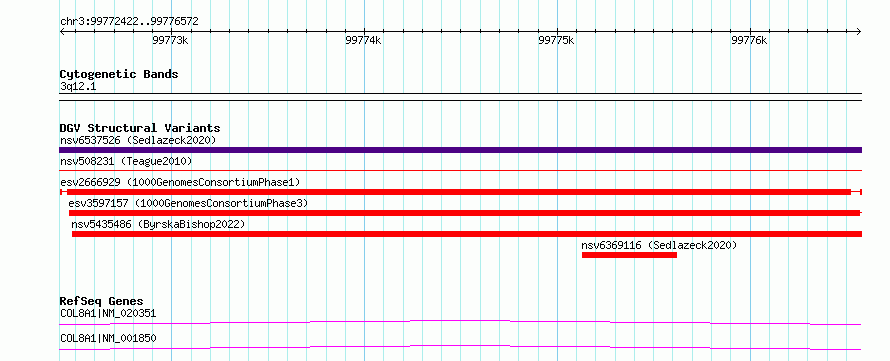Click the short red nsv6369116 variant bar
Viewport: 890px width, 361px height.
(629, 255)
